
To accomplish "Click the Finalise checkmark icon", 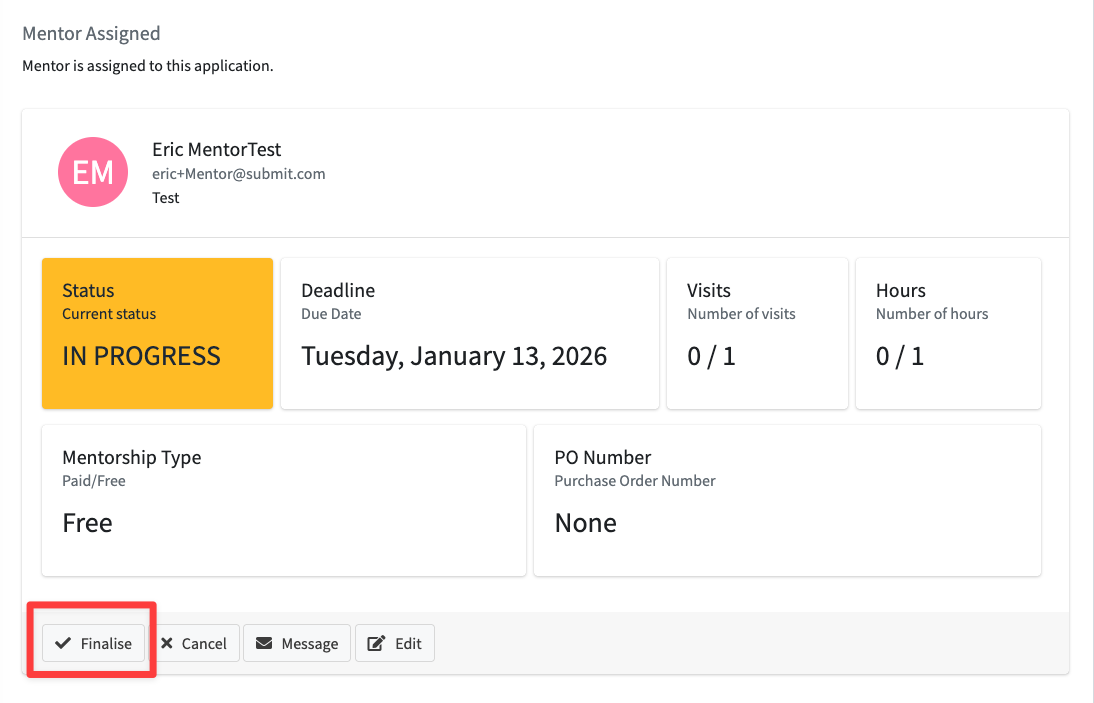I will point(63,643).
